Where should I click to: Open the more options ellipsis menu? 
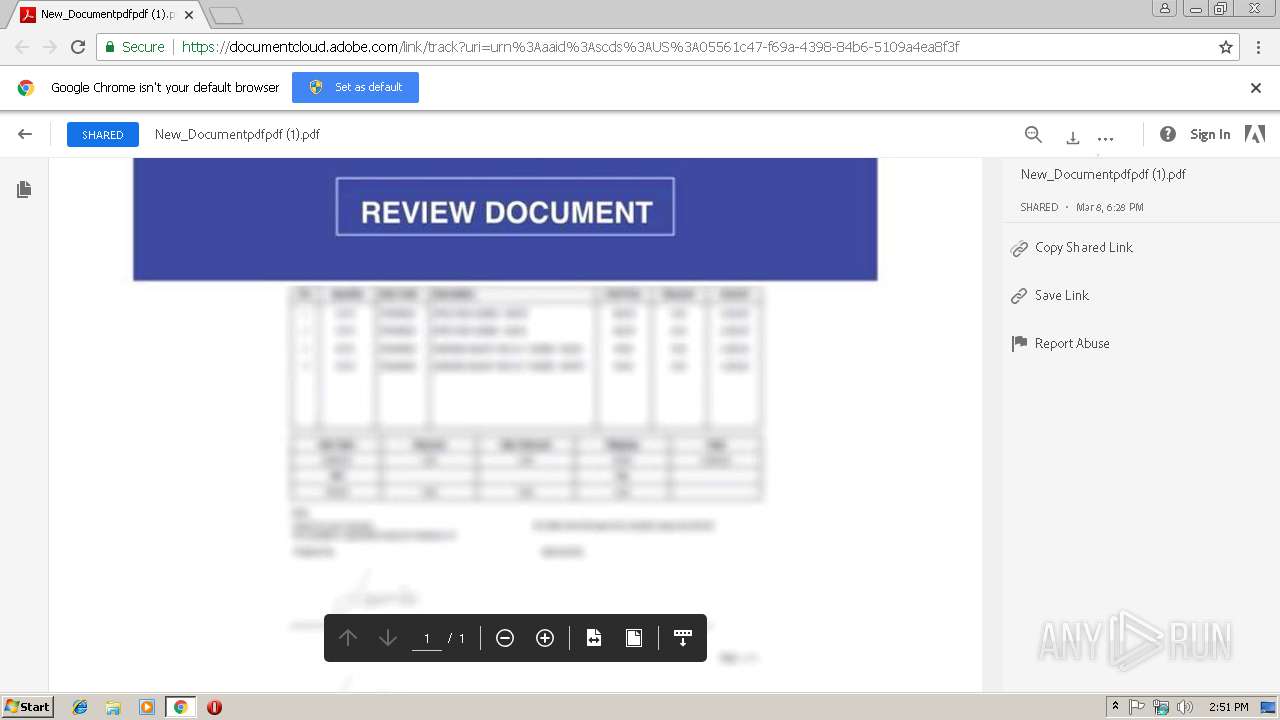1105,137
